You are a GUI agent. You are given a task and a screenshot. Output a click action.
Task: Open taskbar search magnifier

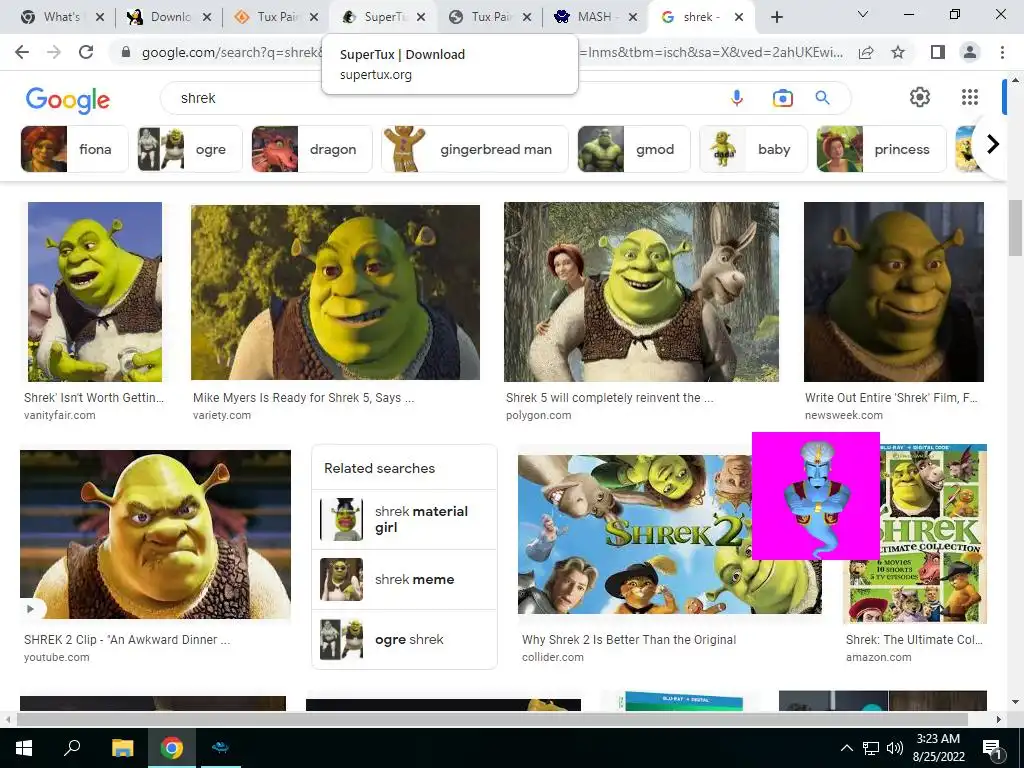pos(72,747)
